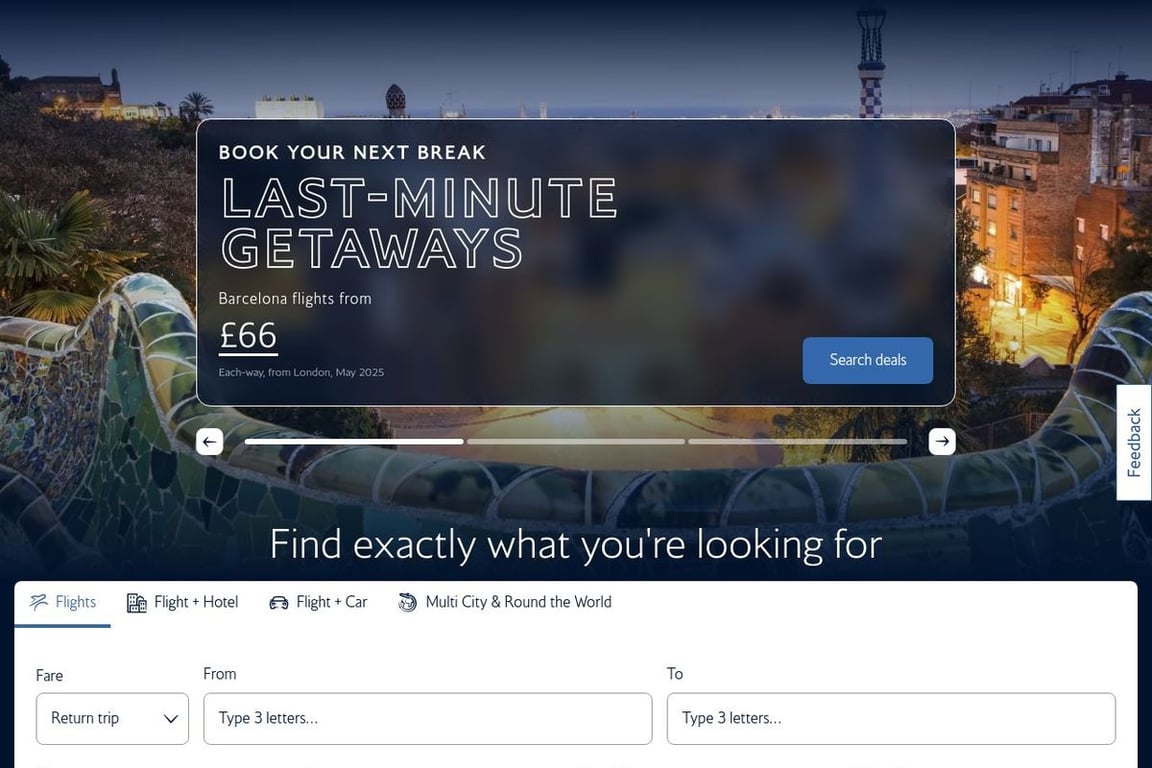The height and width of the screenshot is (768, 1152).
Task: Click the plane icon beside Flights
Action: tap(38, 602)
